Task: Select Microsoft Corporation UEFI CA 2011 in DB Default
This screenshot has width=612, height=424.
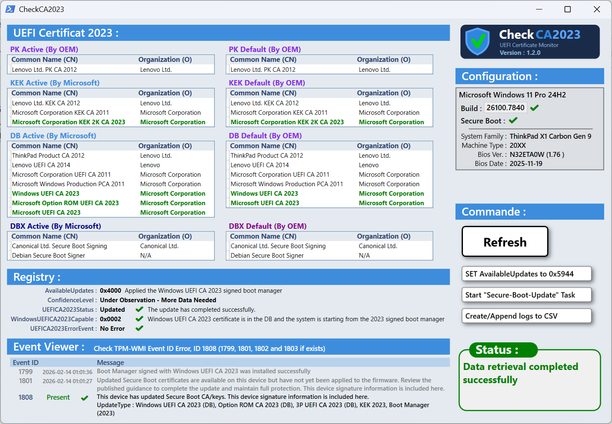Action: [329, 175]
